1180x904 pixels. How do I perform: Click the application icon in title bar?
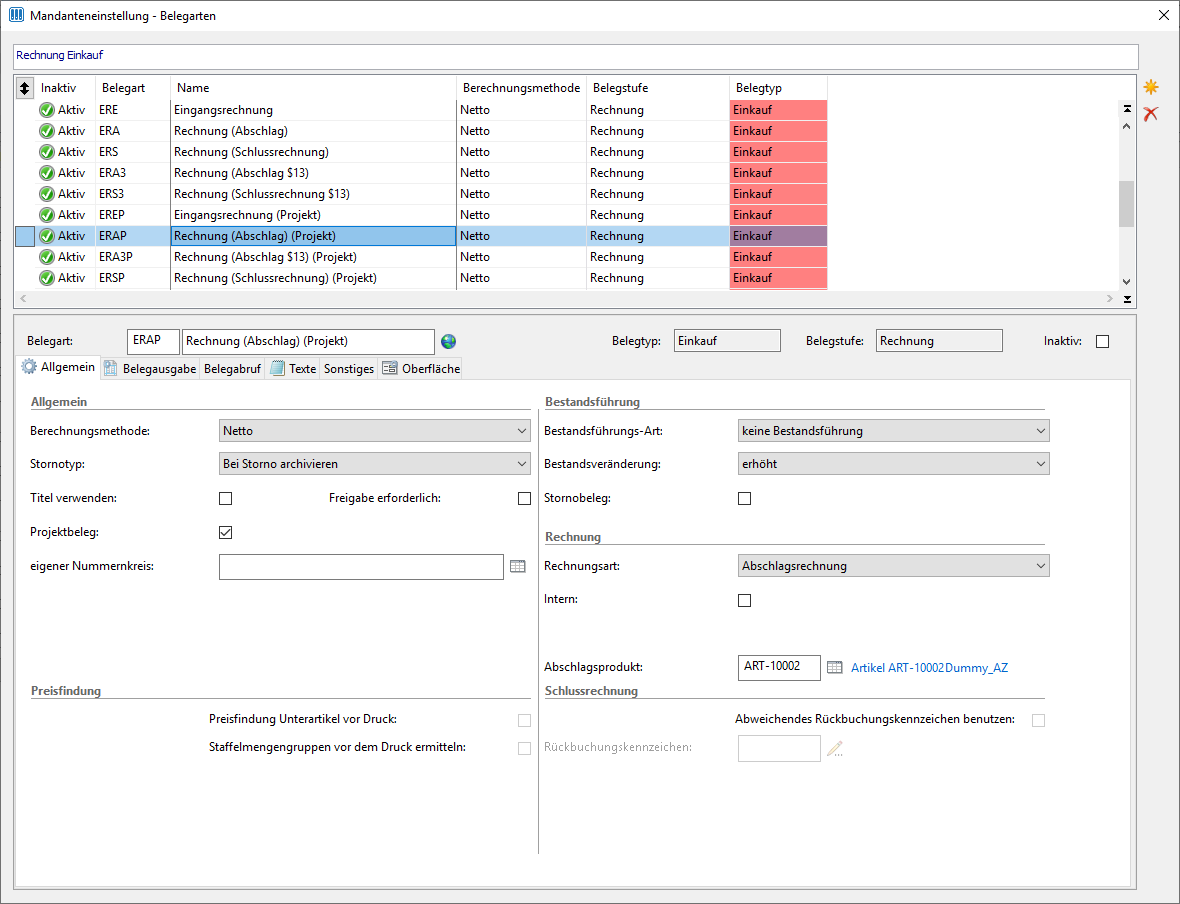click(x=16, y=15)
